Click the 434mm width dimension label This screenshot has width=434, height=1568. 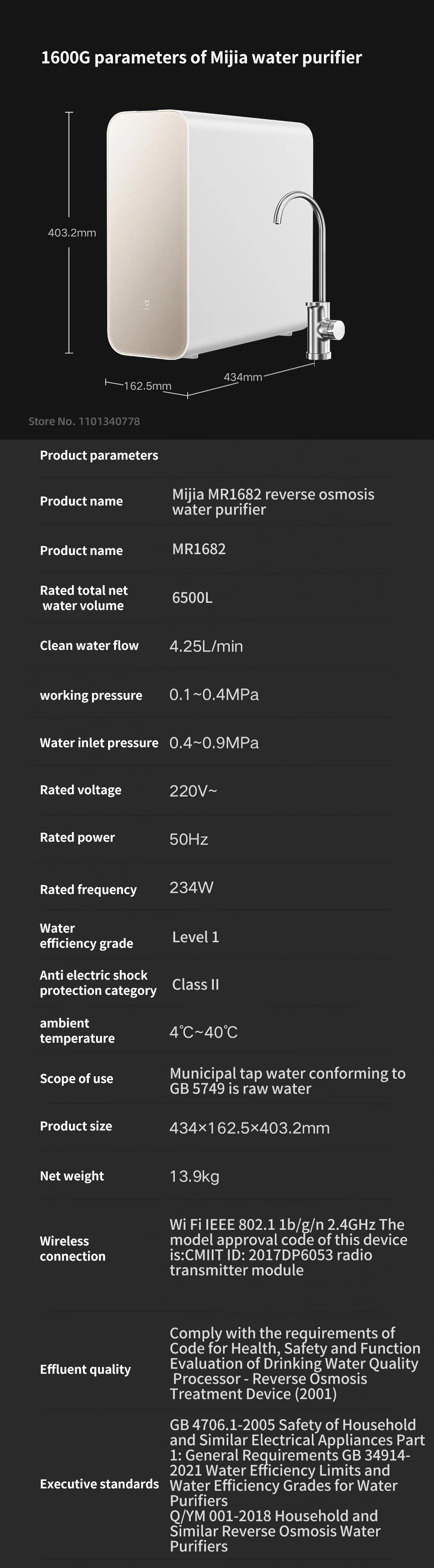click(x=243, y=377)
